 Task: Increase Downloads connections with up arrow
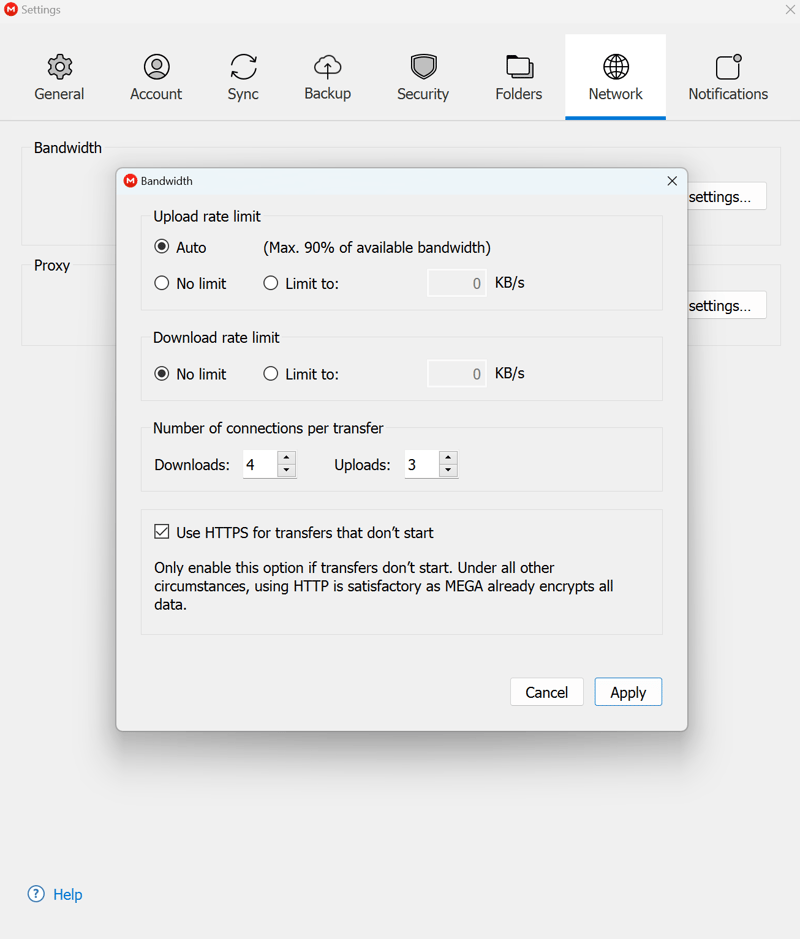tap(287, 458)
